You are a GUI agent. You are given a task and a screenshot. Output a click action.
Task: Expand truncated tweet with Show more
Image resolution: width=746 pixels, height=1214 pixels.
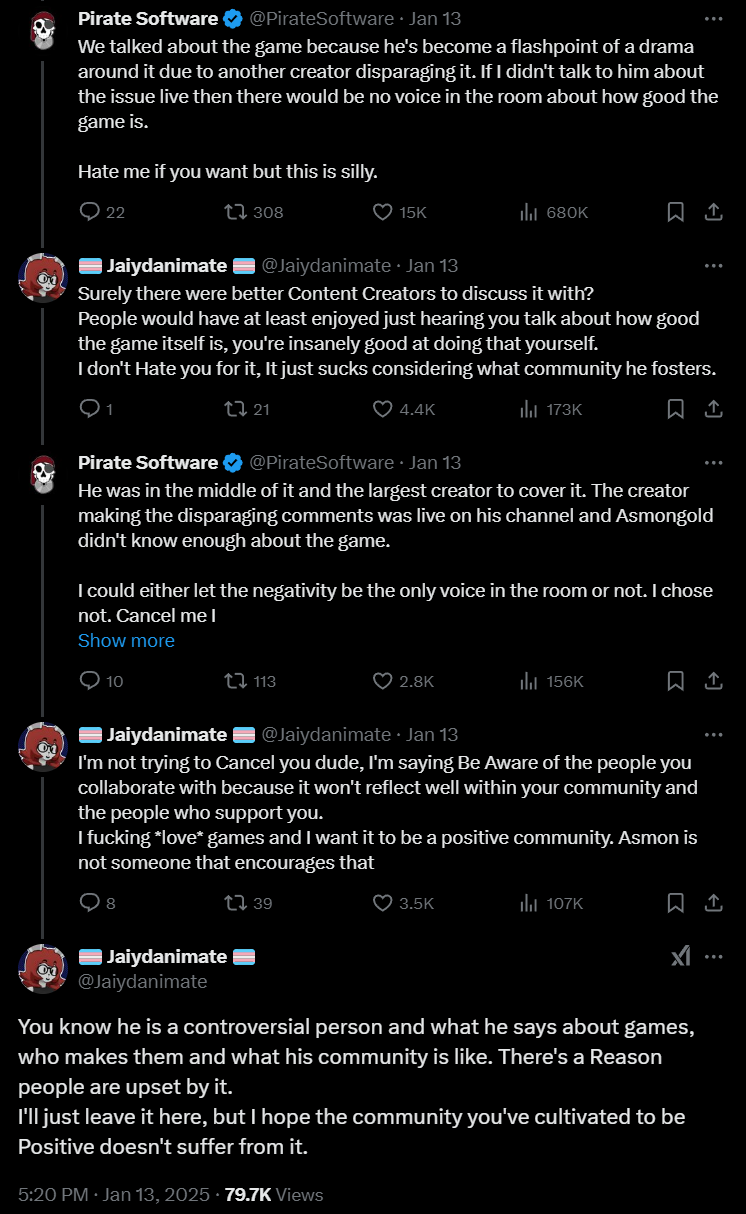tap(126, 641)
